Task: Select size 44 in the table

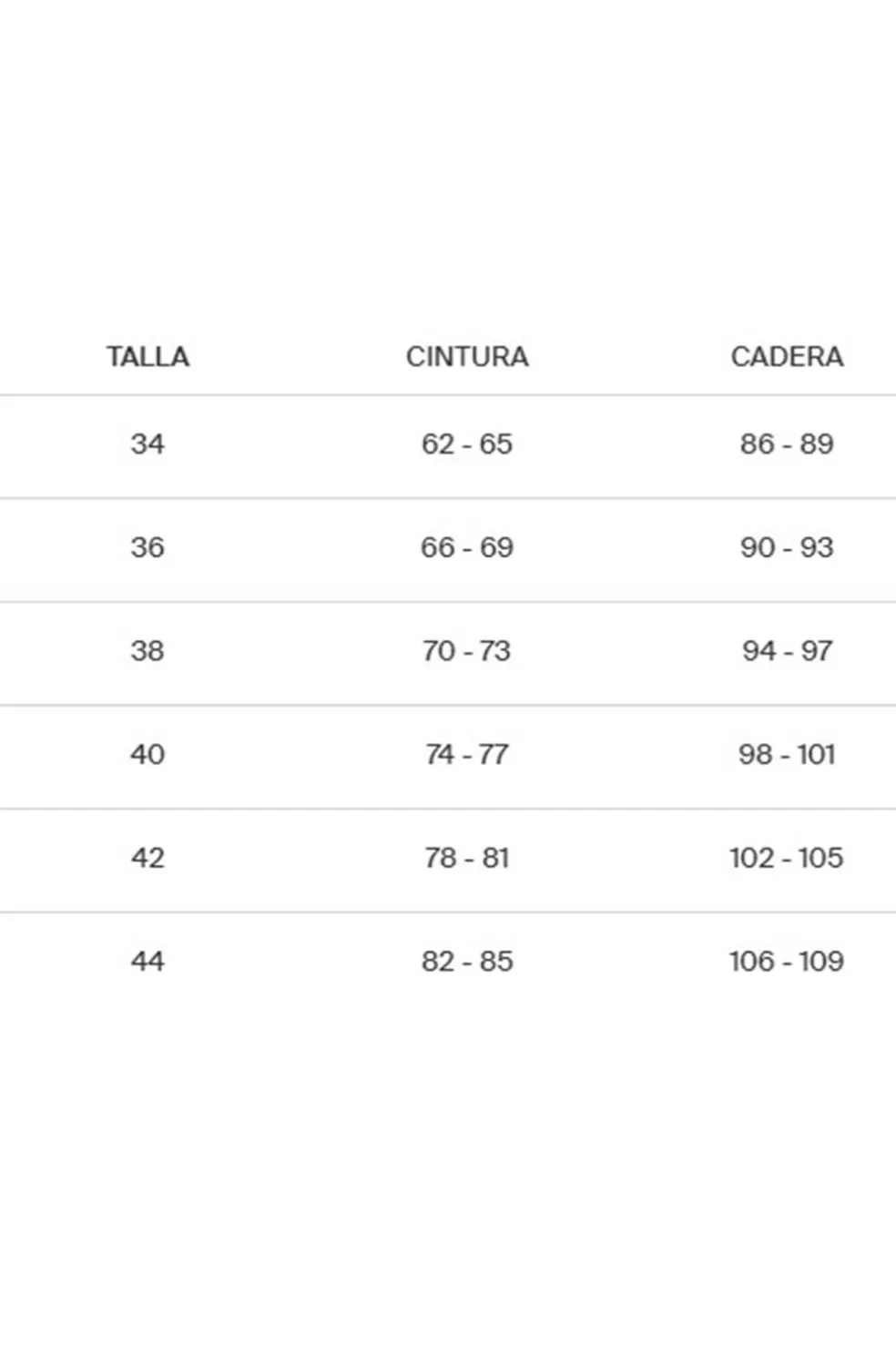Action: (148, 961)
